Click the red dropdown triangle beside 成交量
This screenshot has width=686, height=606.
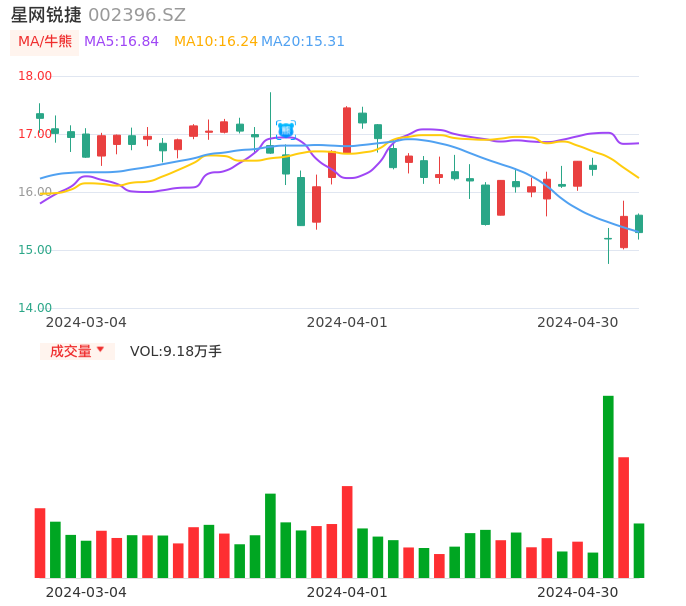click(100, 350)
